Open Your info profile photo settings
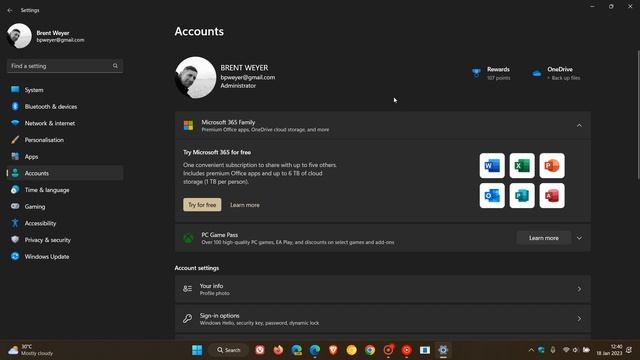This screenshot has width=640, height=360. click(382, 289)
